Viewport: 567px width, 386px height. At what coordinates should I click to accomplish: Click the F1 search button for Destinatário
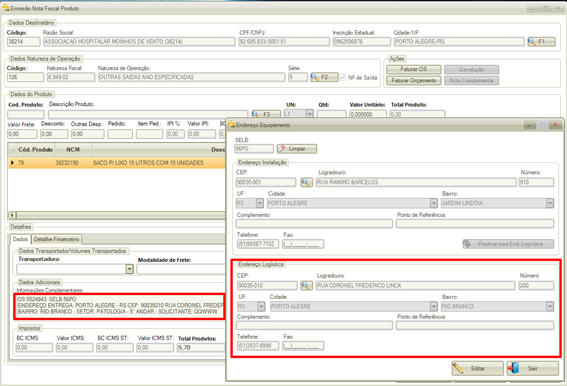tap(541, 42)
